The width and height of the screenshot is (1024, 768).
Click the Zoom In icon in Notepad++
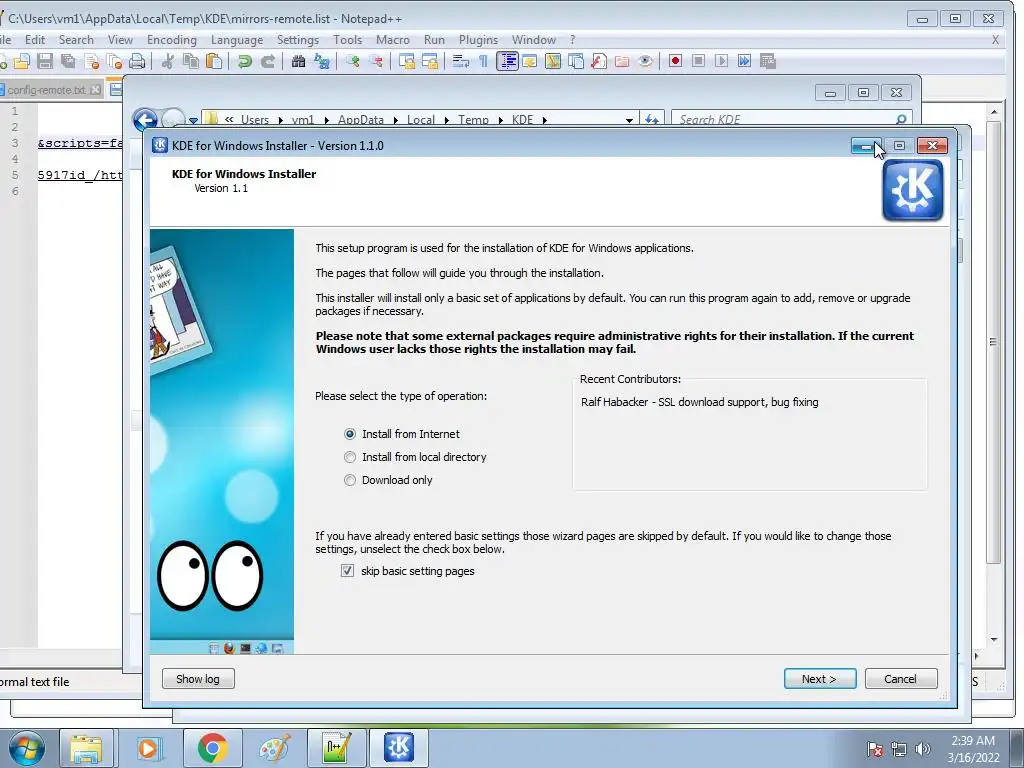click(353, 61)
